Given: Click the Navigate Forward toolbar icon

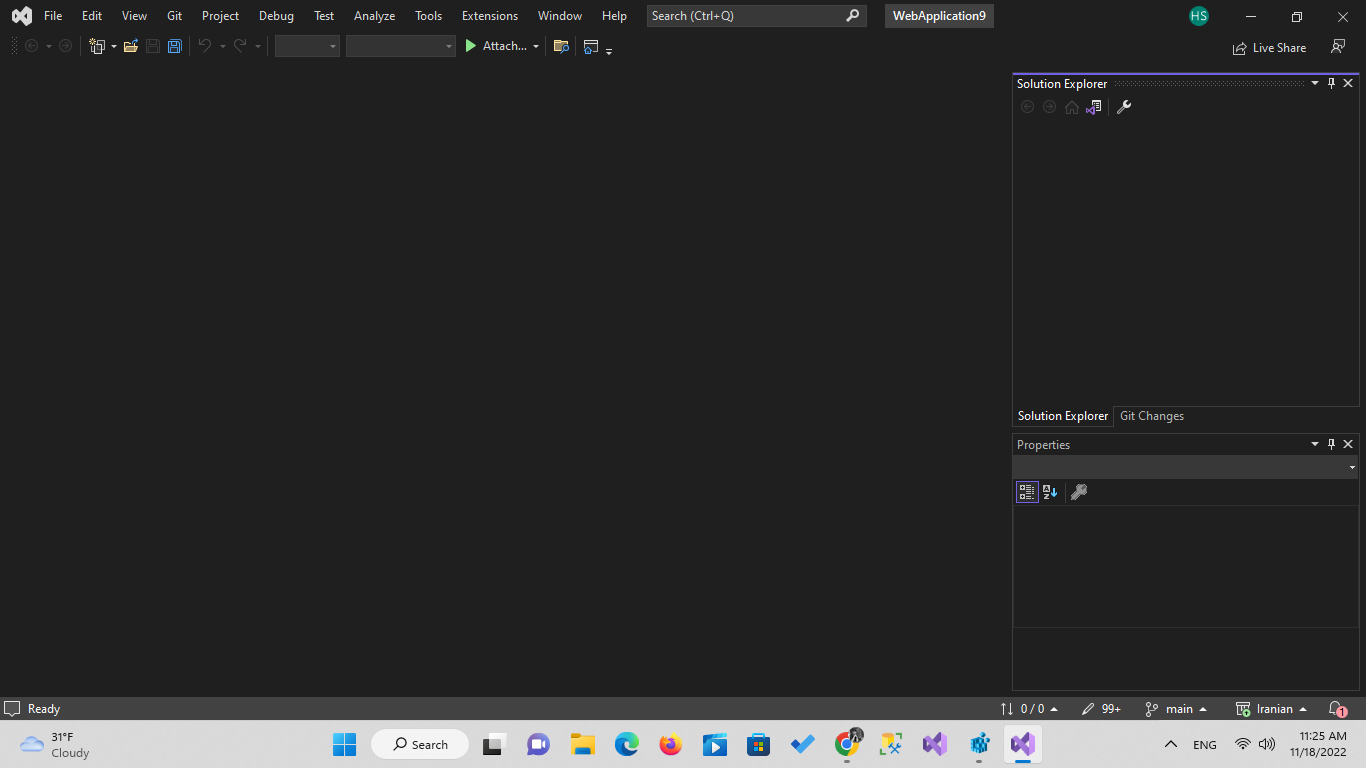Looking at the screenshot, I should click(x=65, y=46).
